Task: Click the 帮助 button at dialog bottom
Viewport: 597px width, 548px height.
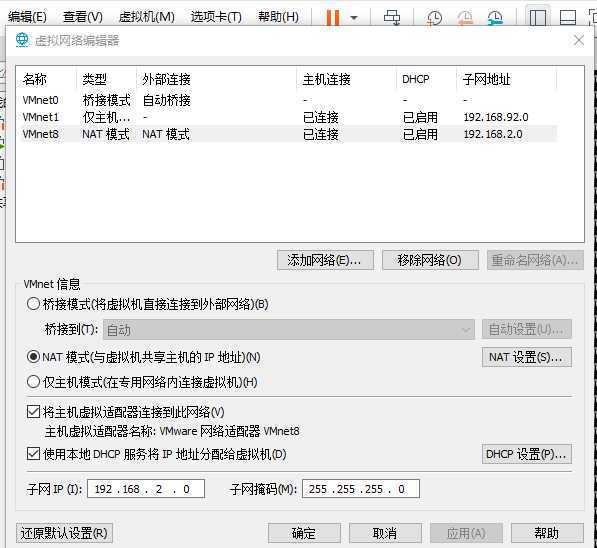Action: coord(547,533)
